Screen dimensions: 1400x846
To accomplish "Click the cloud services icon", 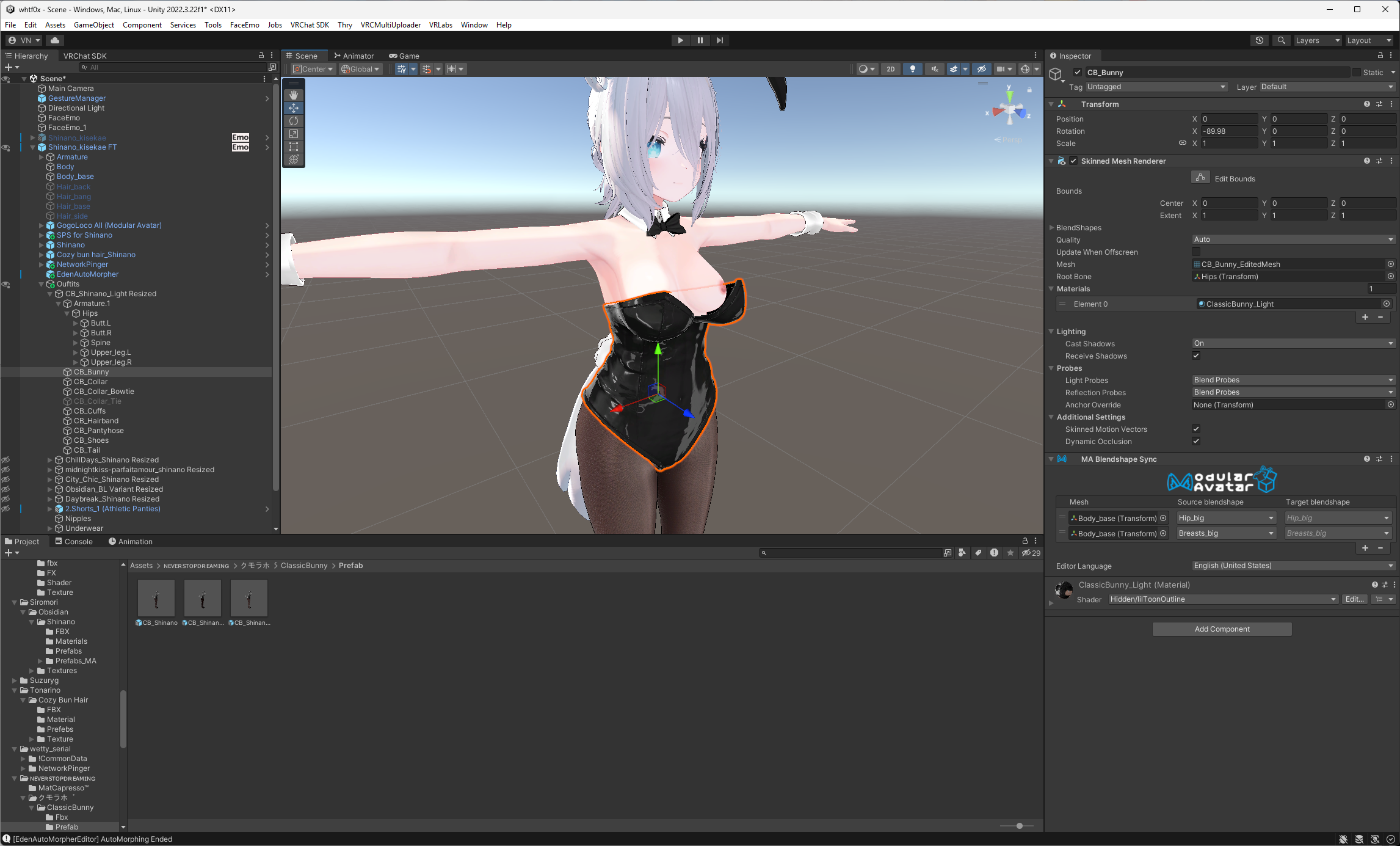I will [55, 40].
